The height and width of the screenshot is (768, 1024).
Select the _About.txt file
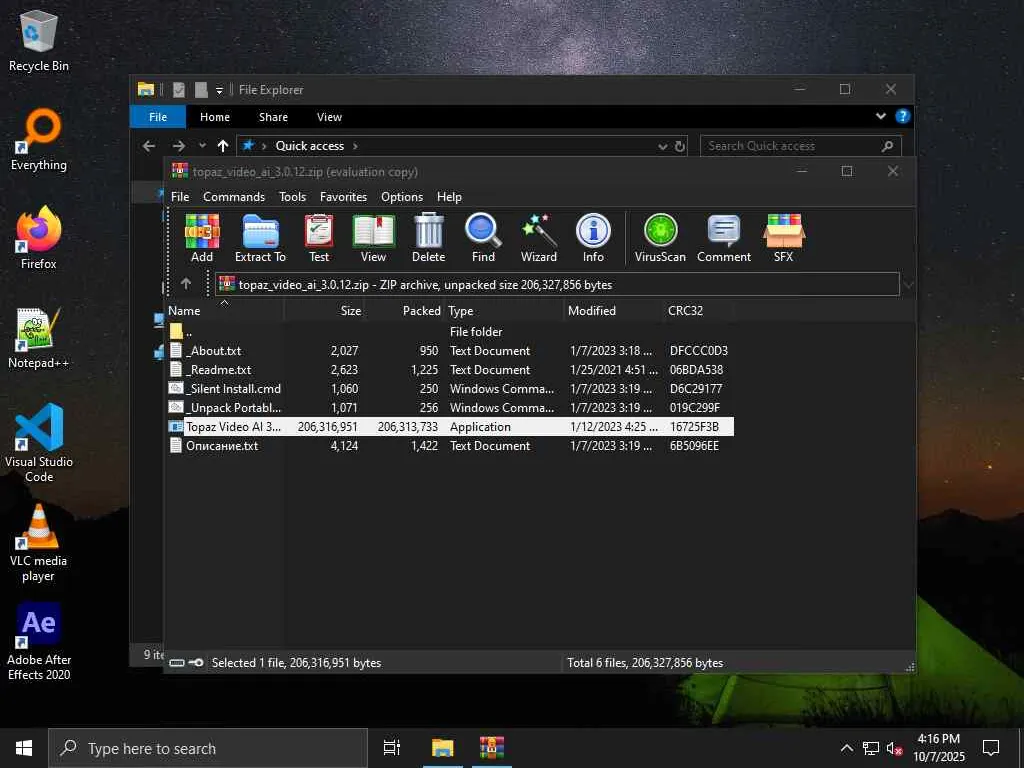point(450,351)
